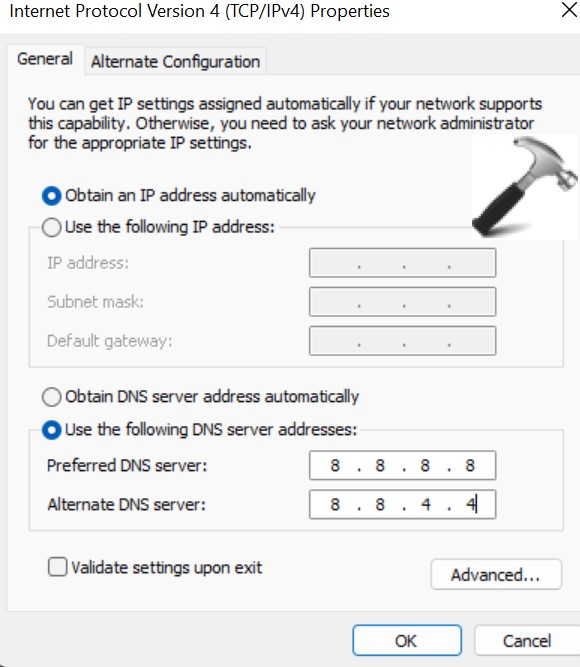Click the hammer logo icon
The height and width of the screenshot is (667, 580).
525,187
